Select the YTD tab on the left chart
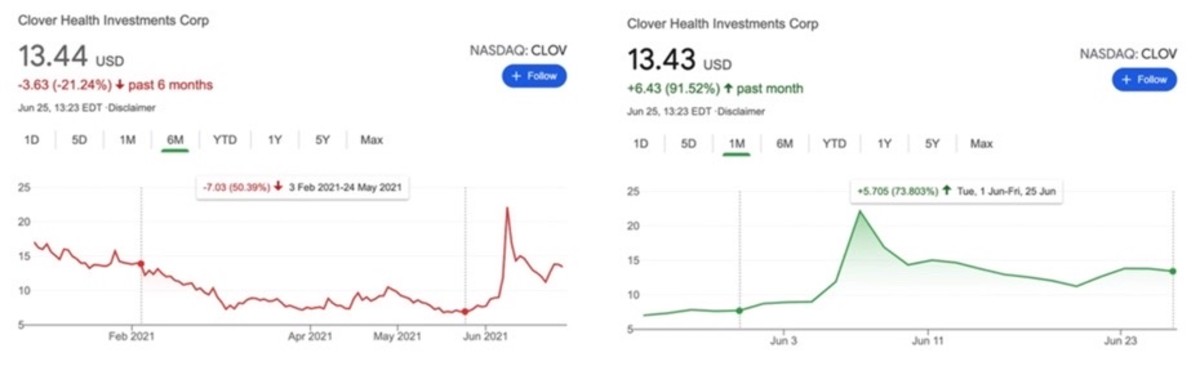 pyautogui.click(x=225, y=140)
